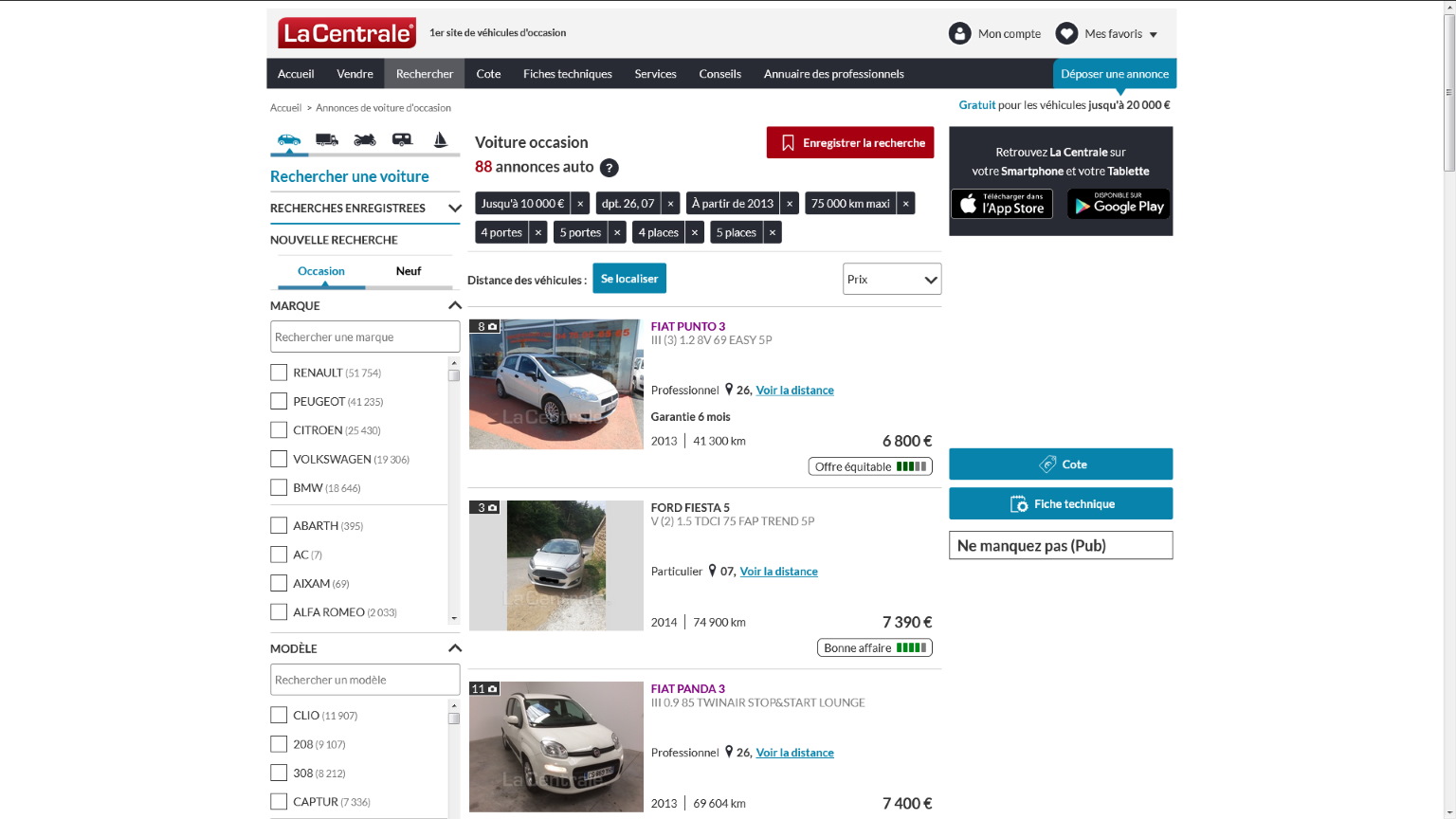The width and height of the screenshot is (1456, 819).
Task: Click the Bonne affaire rating badge
Action: coord(875,647)
